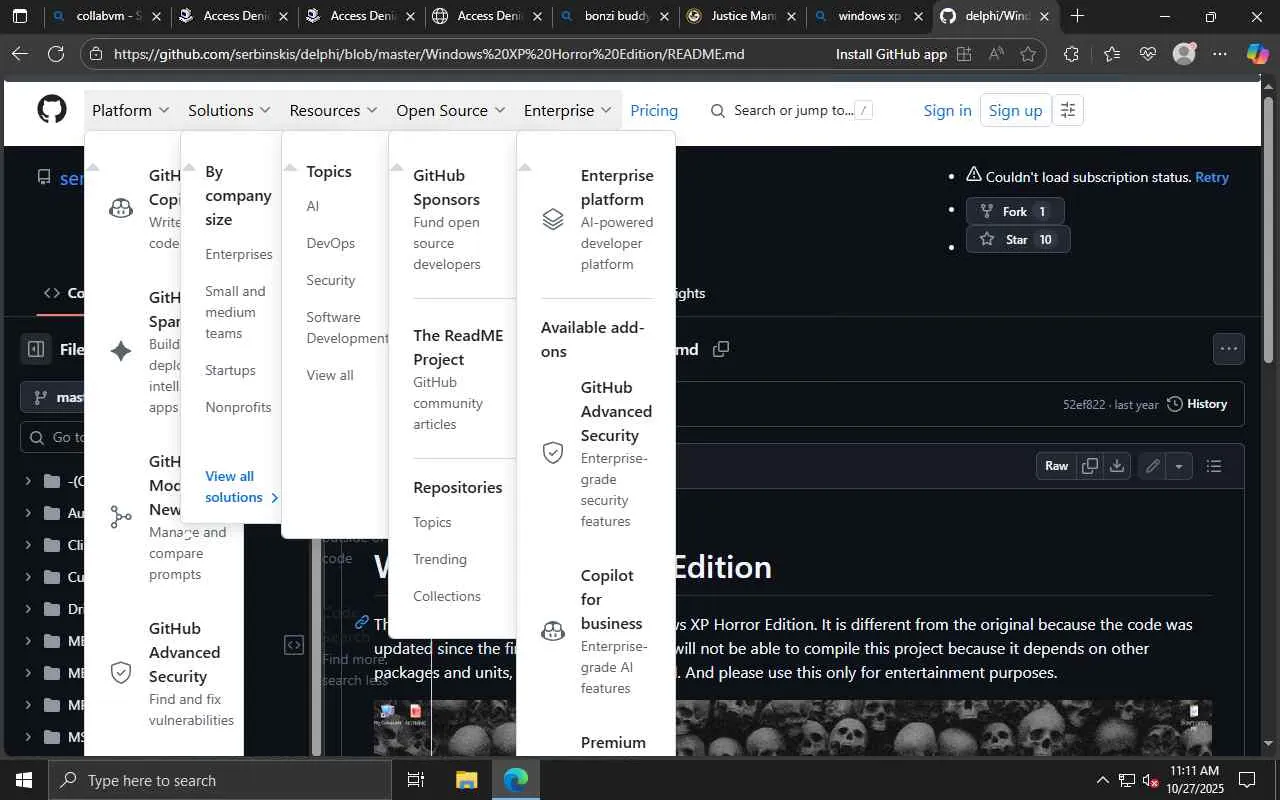Switch to the windows xp browser tab
Viewport: 1280px width, 800px height.
pos(869,16)
